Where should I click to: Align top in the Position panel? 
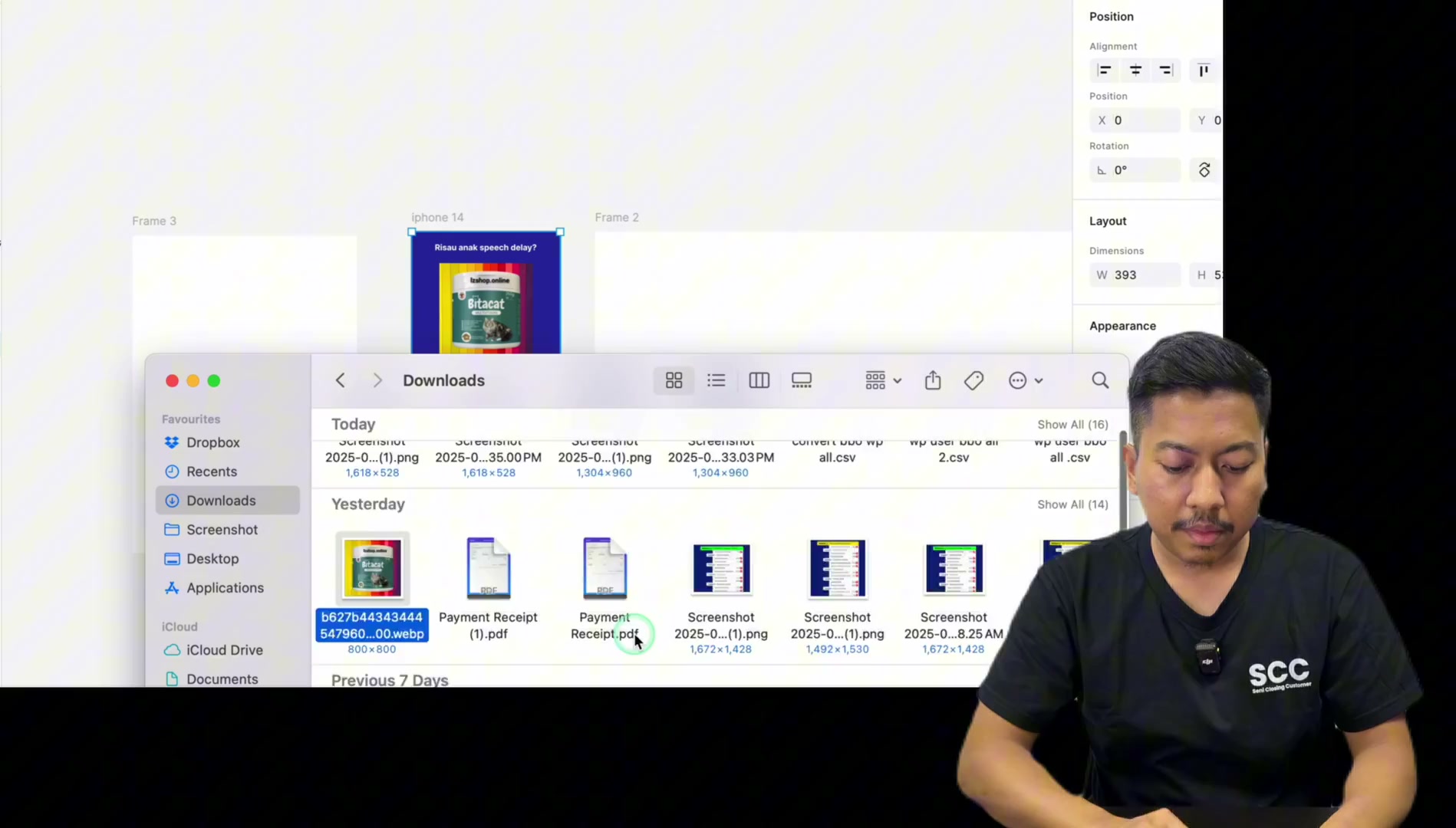point(1204,71)
